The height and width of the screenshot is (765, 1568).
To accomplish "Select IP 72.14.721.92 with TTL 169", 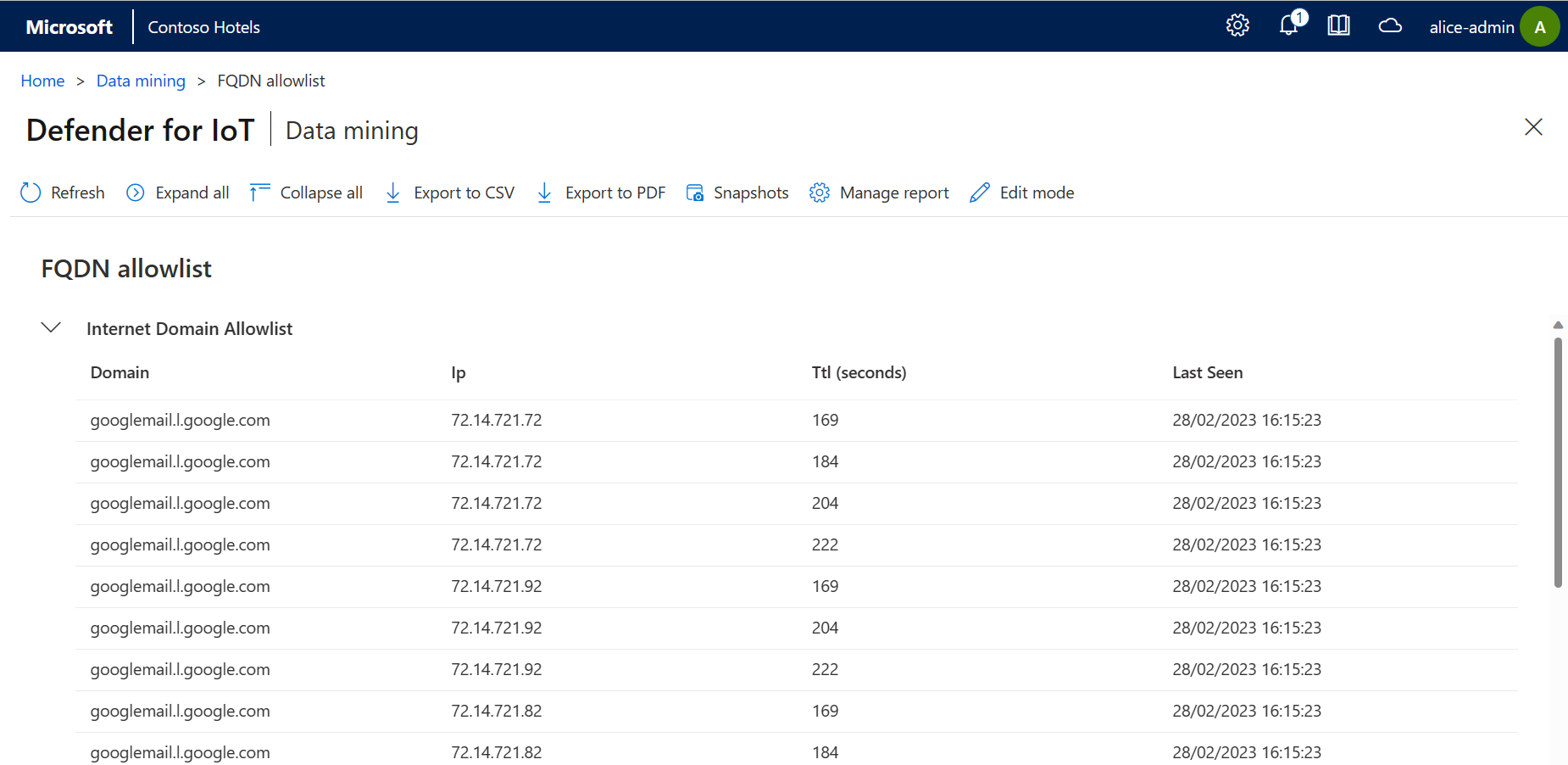I will coord(497,586).
